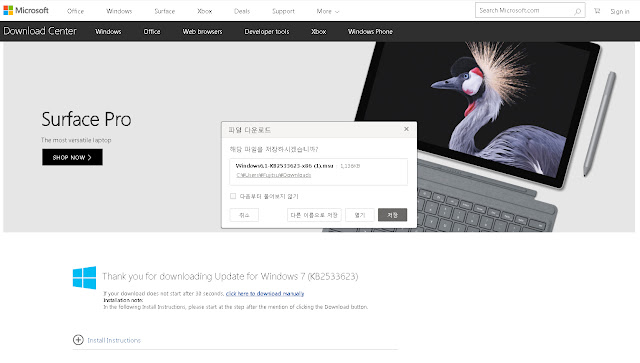The width and height of the screenshot is (640, 363).
Task: Select Developer tools in Download Center bar
Action: coord(267,31)
